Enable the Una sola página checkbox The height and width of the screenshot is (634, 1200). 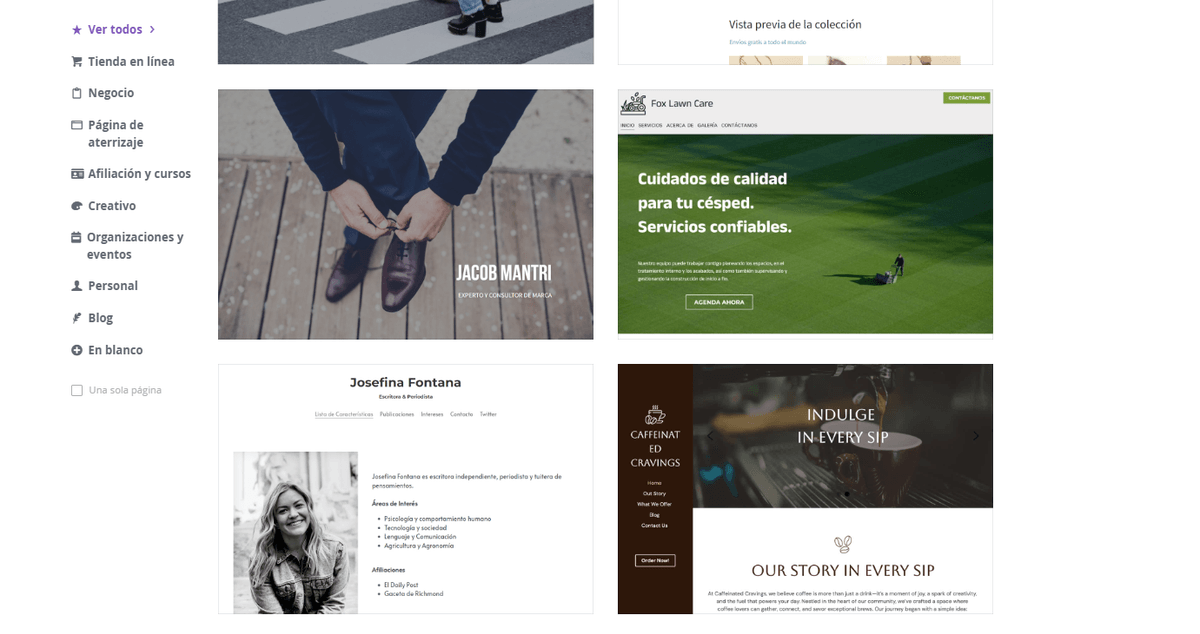click(x=77, y=391)
